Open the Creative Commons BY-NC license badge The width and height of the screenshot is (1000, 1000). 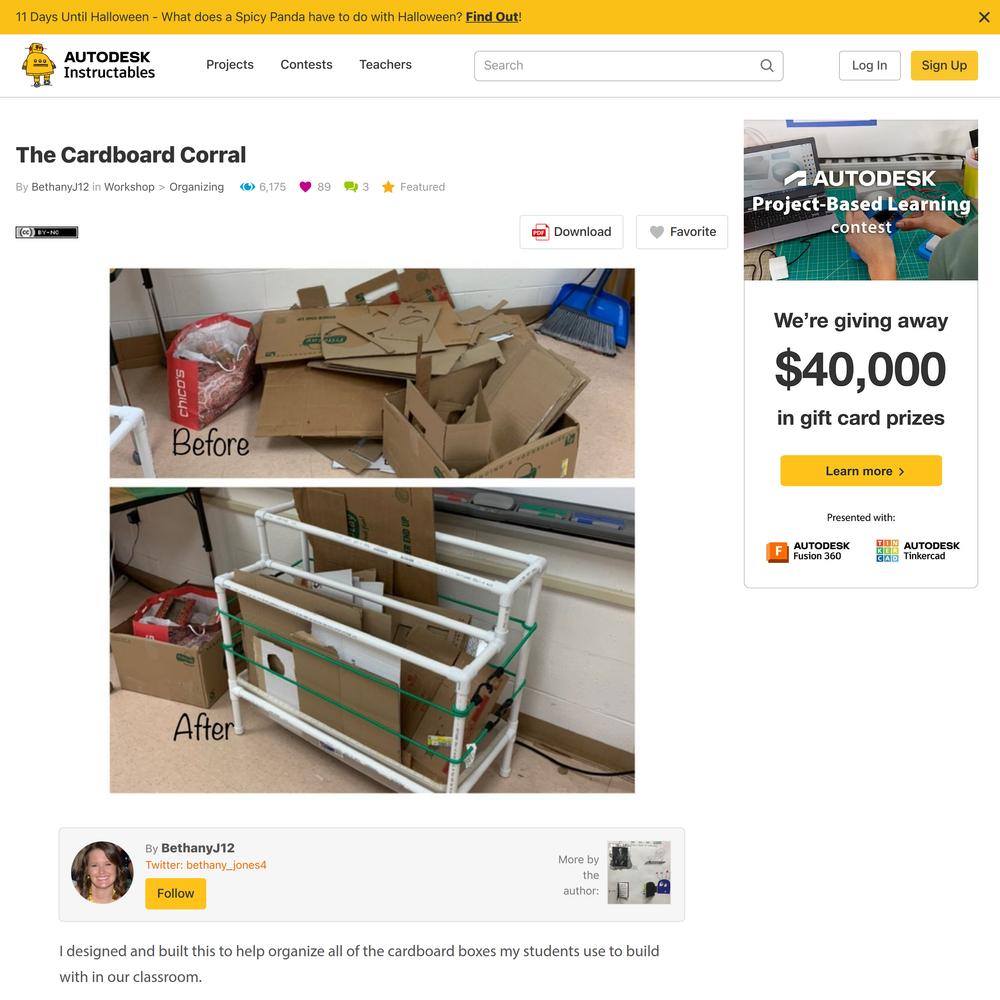coord(47,232)
